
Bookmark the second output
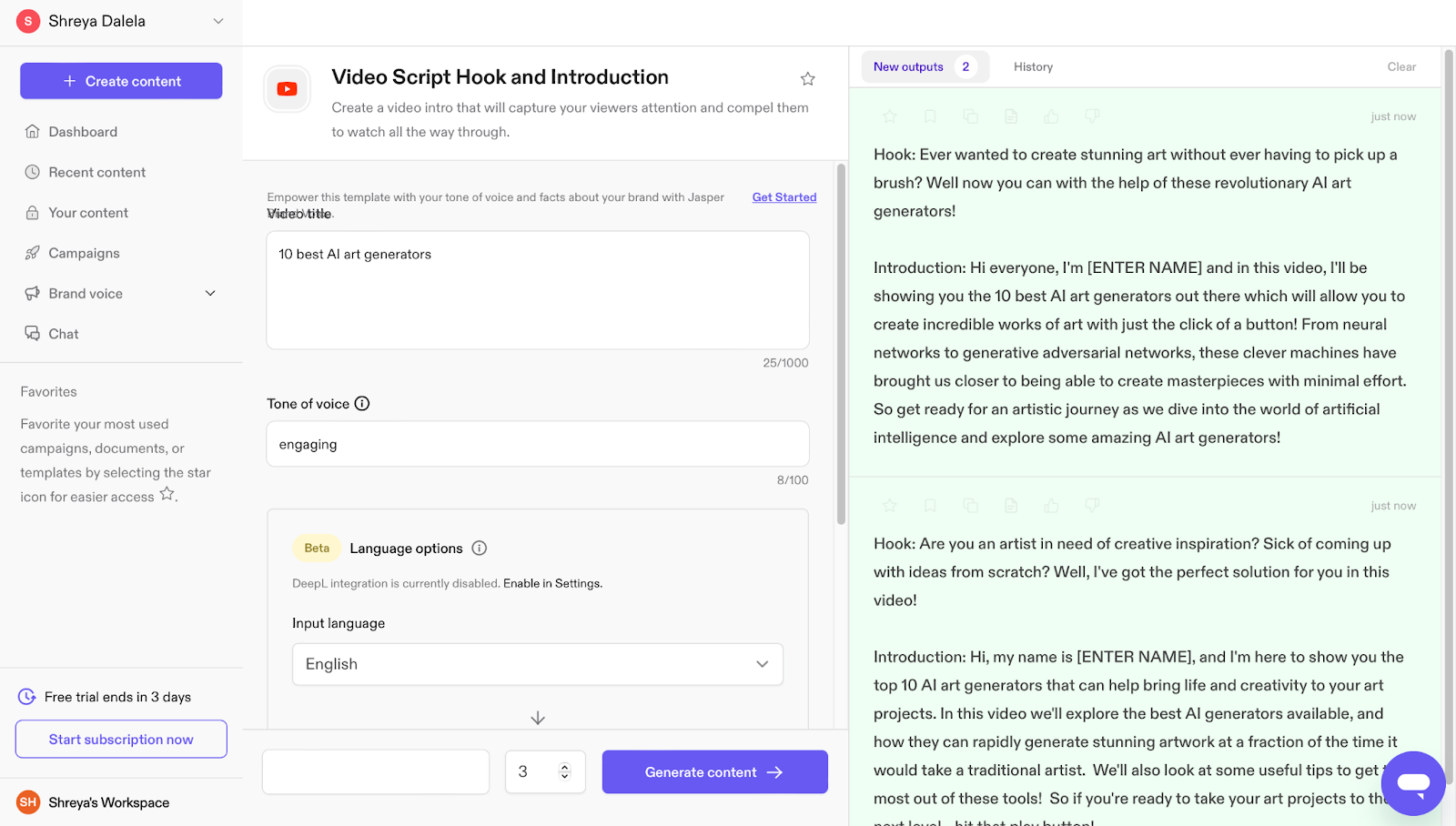coord(930,506)
